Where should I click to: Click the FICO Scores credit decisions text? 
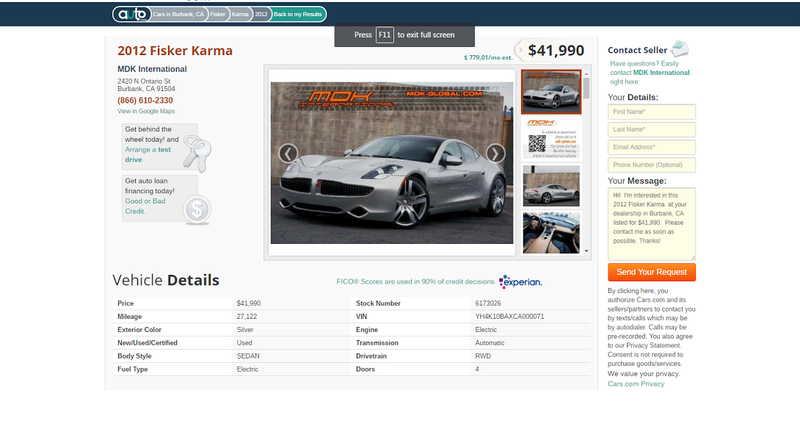[416, 282]
